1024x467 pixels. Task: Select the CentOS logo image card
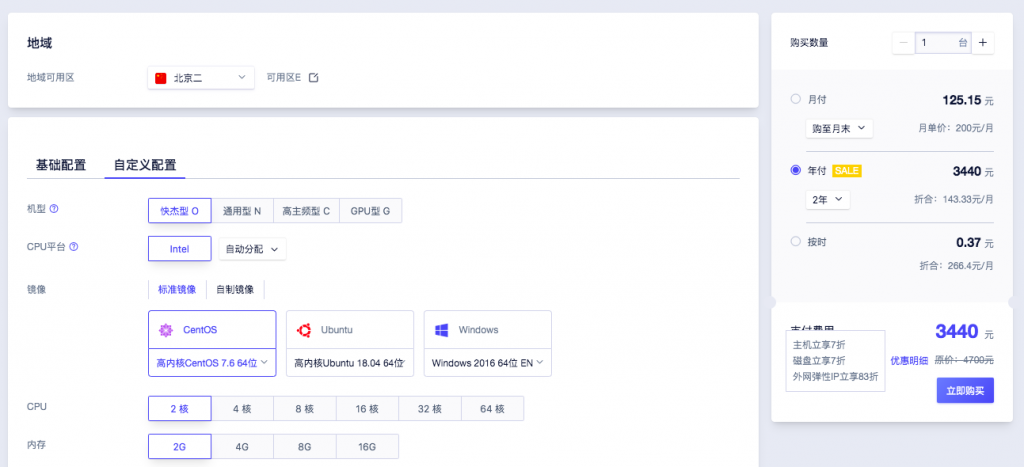click(x=211, y=329)
